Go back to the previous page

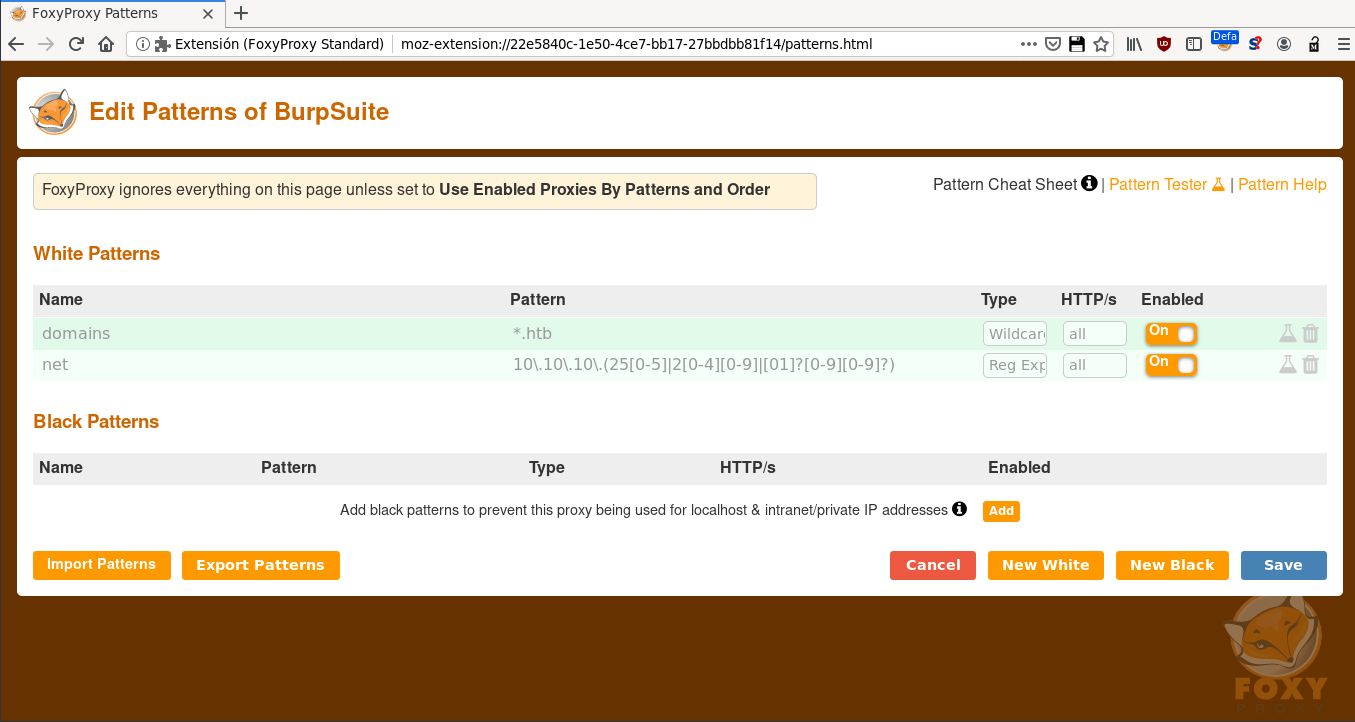coord(16,44)
